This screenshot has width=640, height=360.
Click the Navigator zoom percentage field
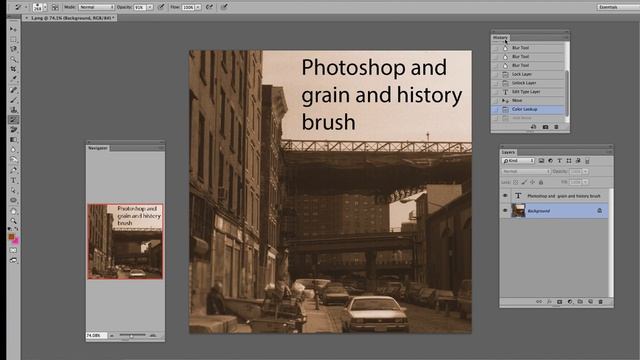pyautogui.click(x=96, y=336)
